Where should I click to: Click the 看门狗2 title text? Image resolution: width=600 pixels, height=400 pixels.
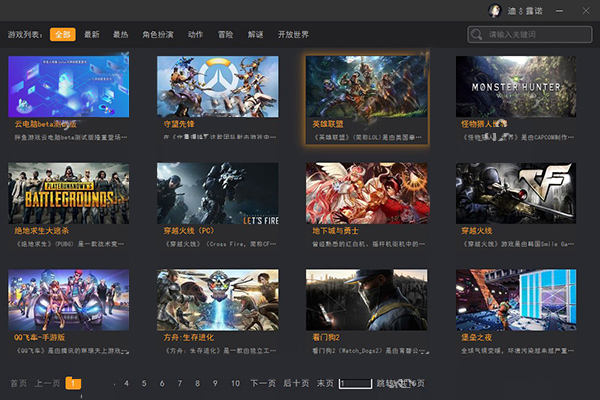pyautogui.click(x=326, y=337)
